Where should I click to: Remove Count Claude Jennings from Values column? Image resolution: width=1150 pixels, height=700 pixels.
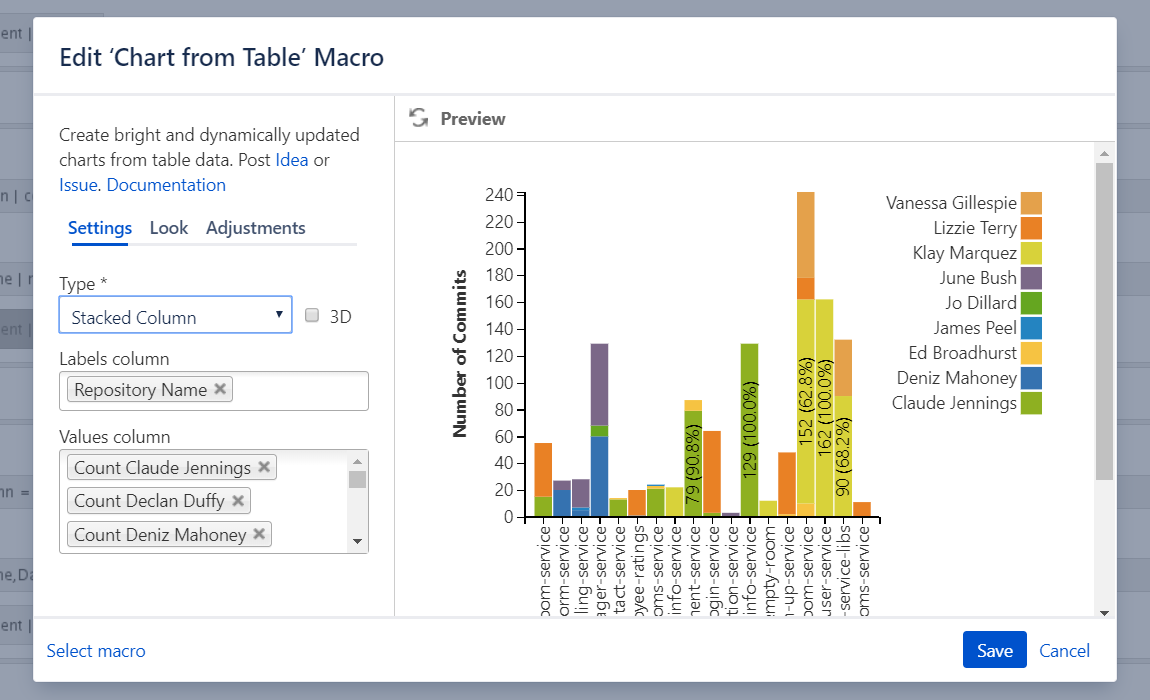click(263, 466)
